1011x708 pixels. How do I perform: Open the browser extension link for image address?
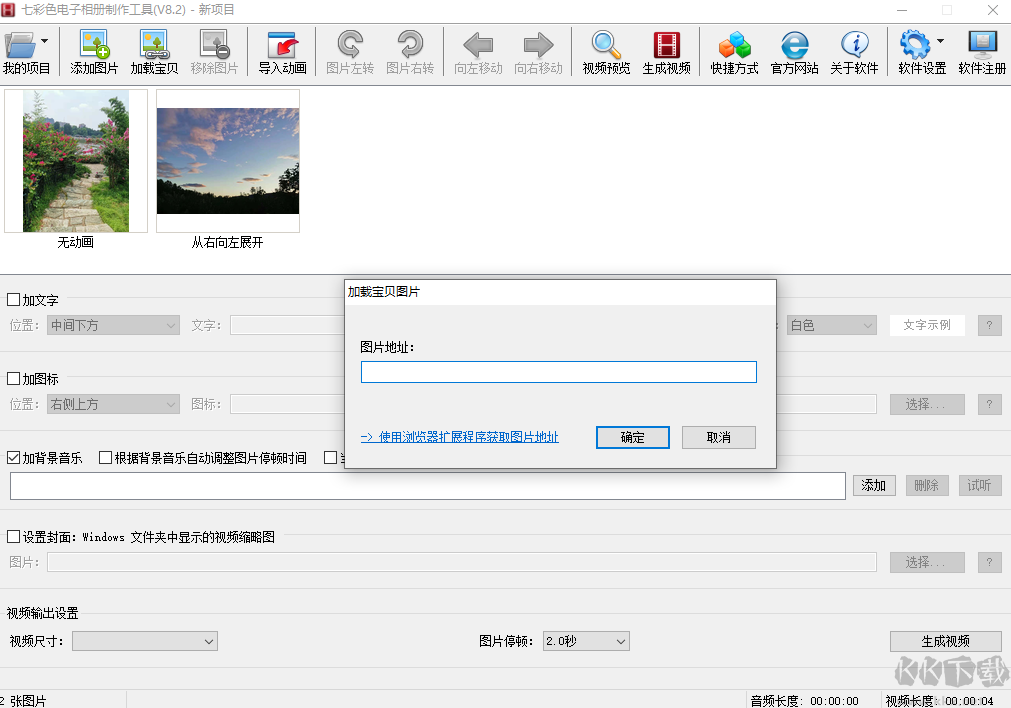click(458, 437)
